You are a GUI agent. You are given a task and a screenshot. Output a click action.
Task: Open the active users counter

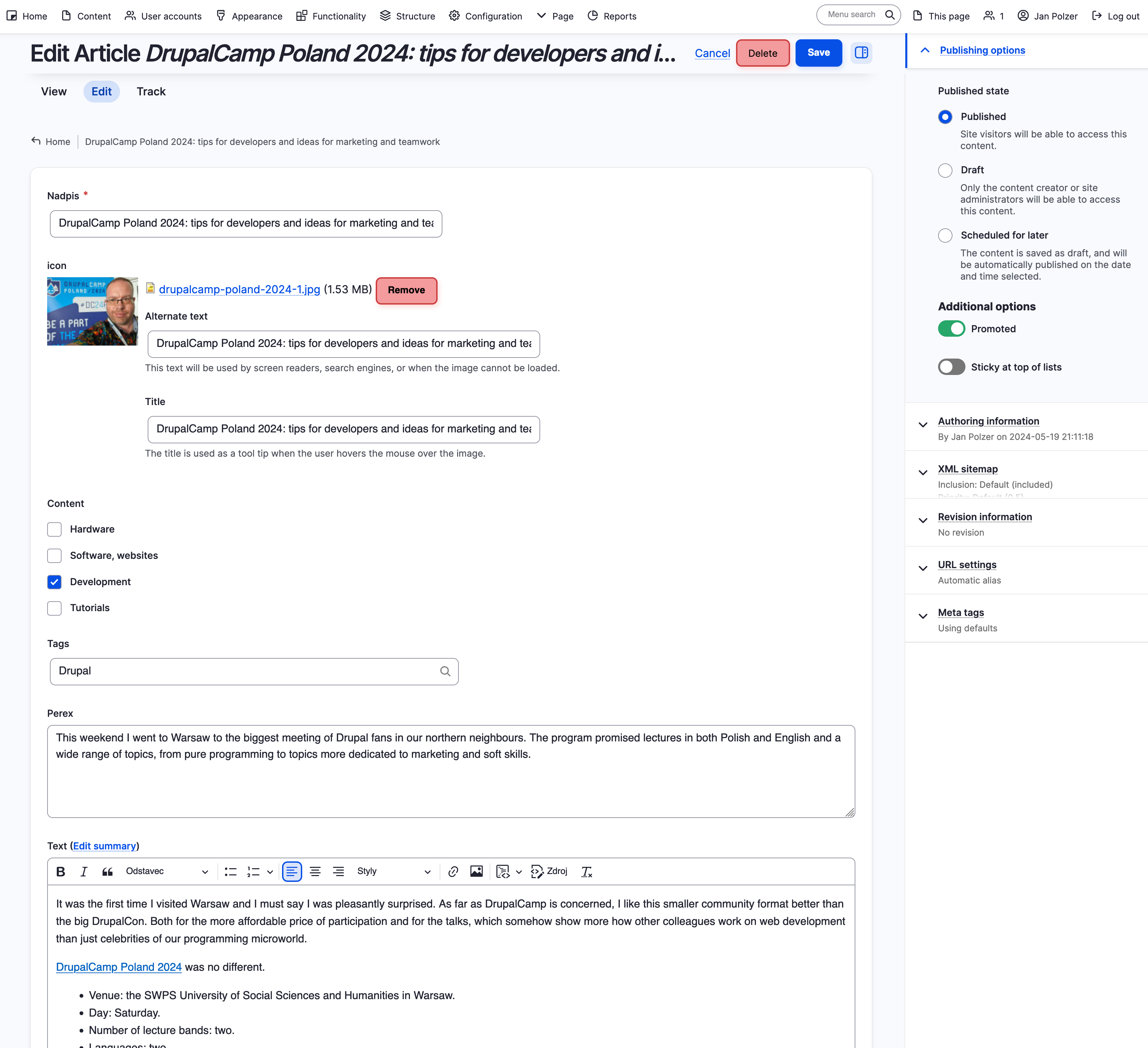[994, 16]
